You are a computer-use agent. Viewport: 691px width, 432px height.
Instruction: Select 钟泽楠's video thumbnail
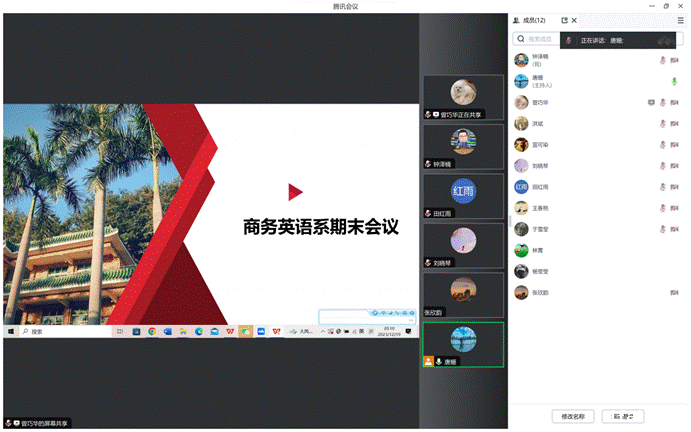[463, 146]
